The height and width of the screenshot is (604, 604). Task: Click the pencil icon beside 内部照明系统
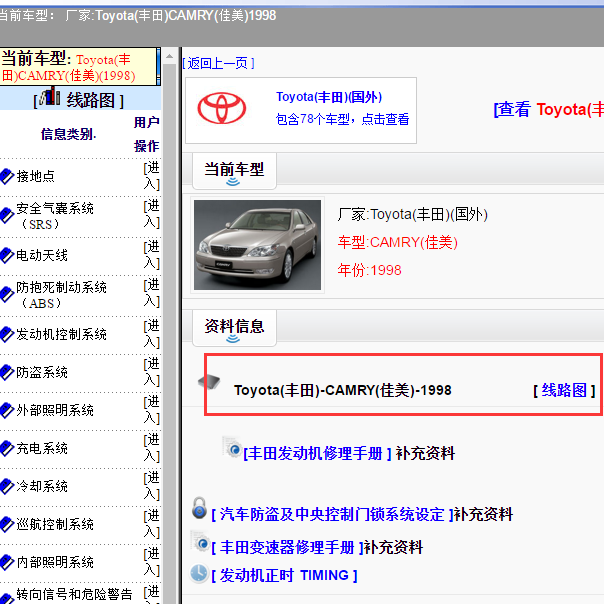[x=7, y=562]
